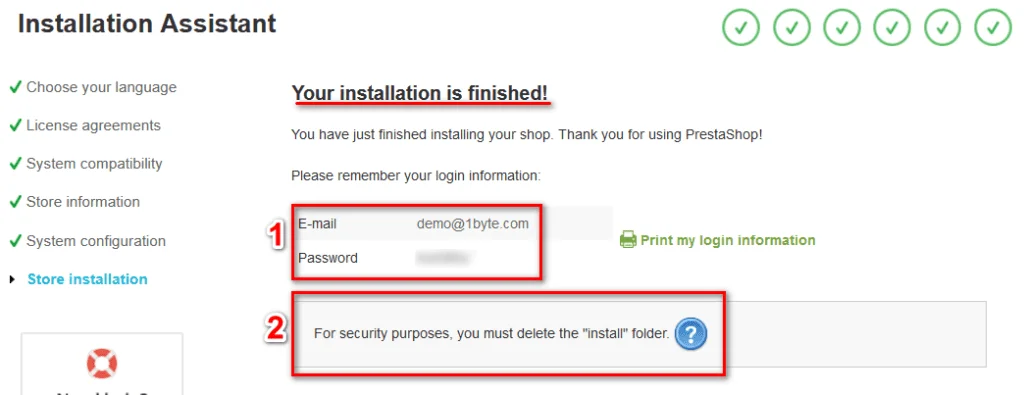Click the first green checkmark step circle
The width and height of the screenshot is (1024, 395).
click(741, 28)
